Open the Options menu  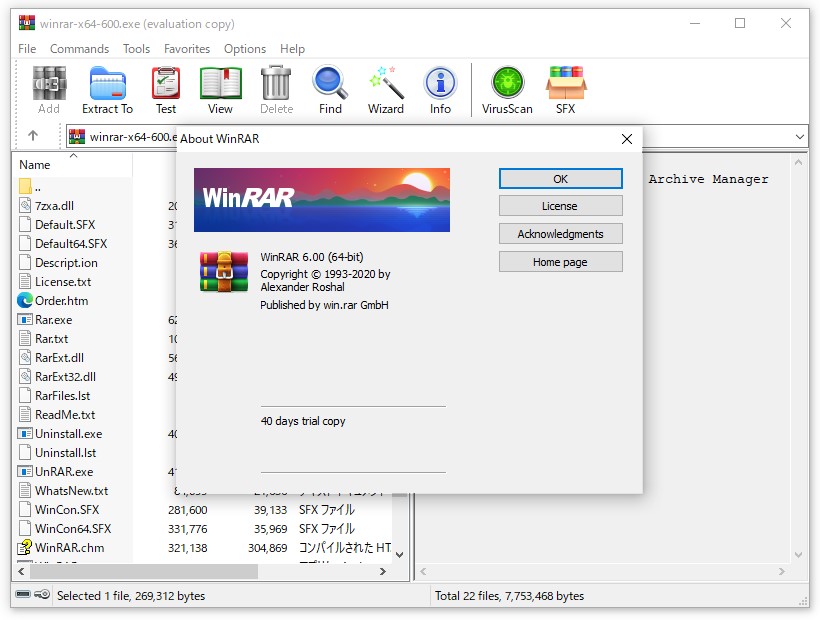coord(245,48)
